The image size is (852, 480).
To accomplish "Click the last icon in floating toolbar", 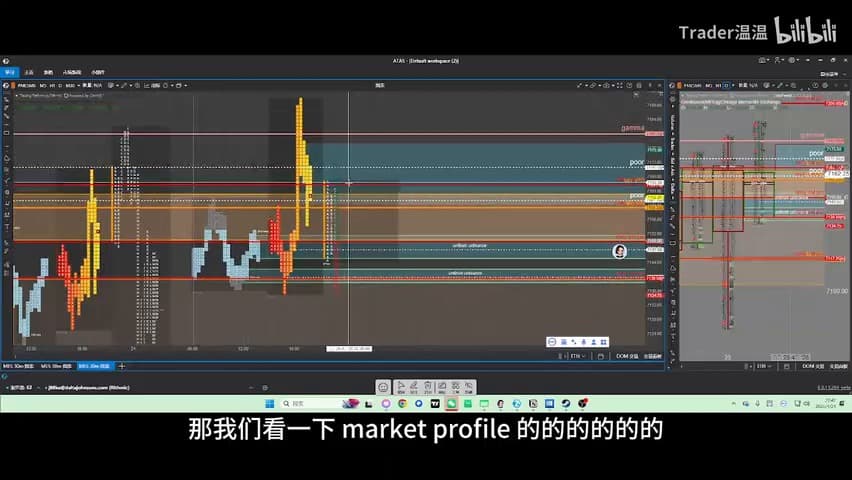I will pos(604,342).
